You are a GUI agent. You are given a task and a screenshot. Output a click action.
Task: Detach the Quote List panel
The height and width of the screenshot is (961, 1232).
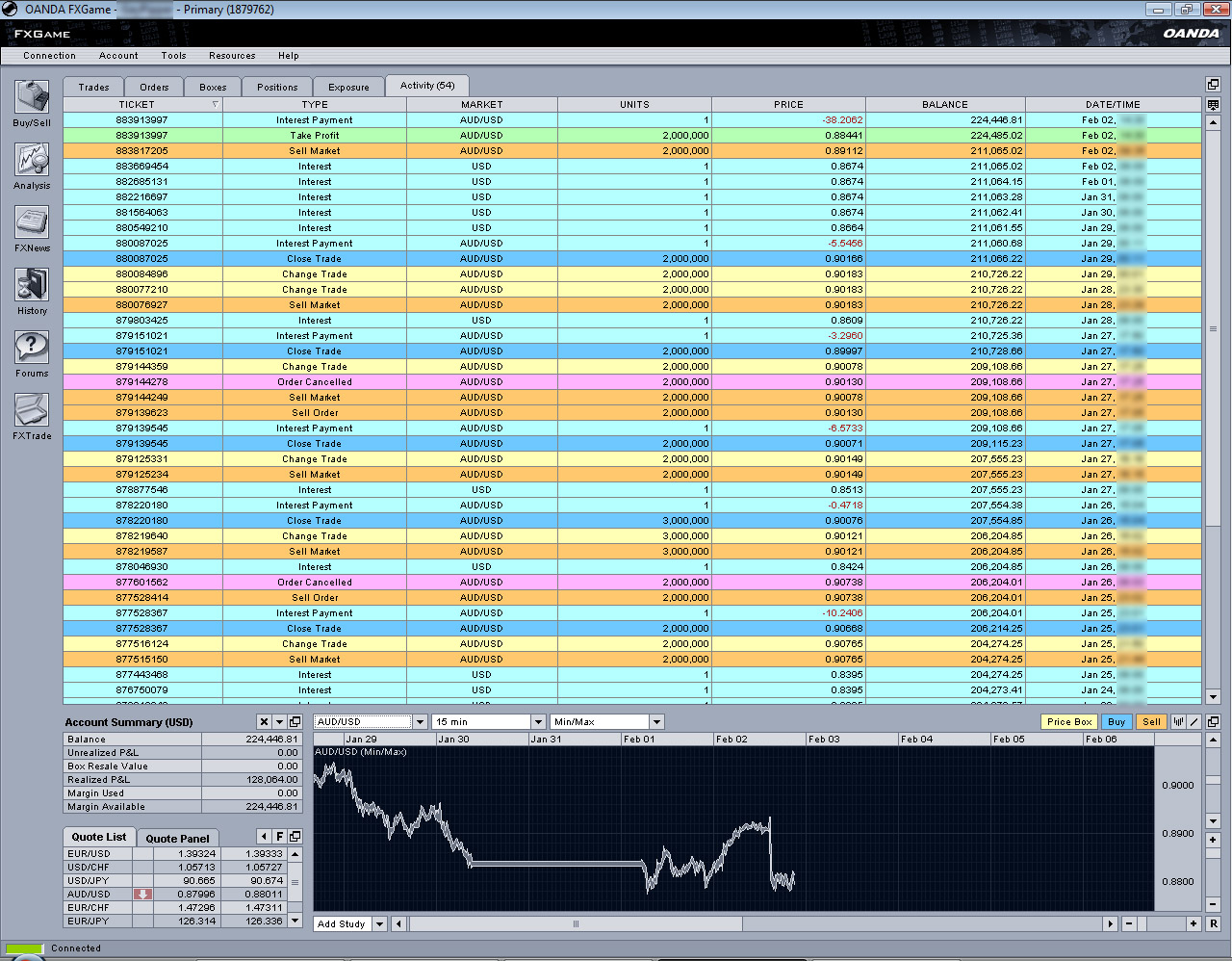click(x=295, y=836)
